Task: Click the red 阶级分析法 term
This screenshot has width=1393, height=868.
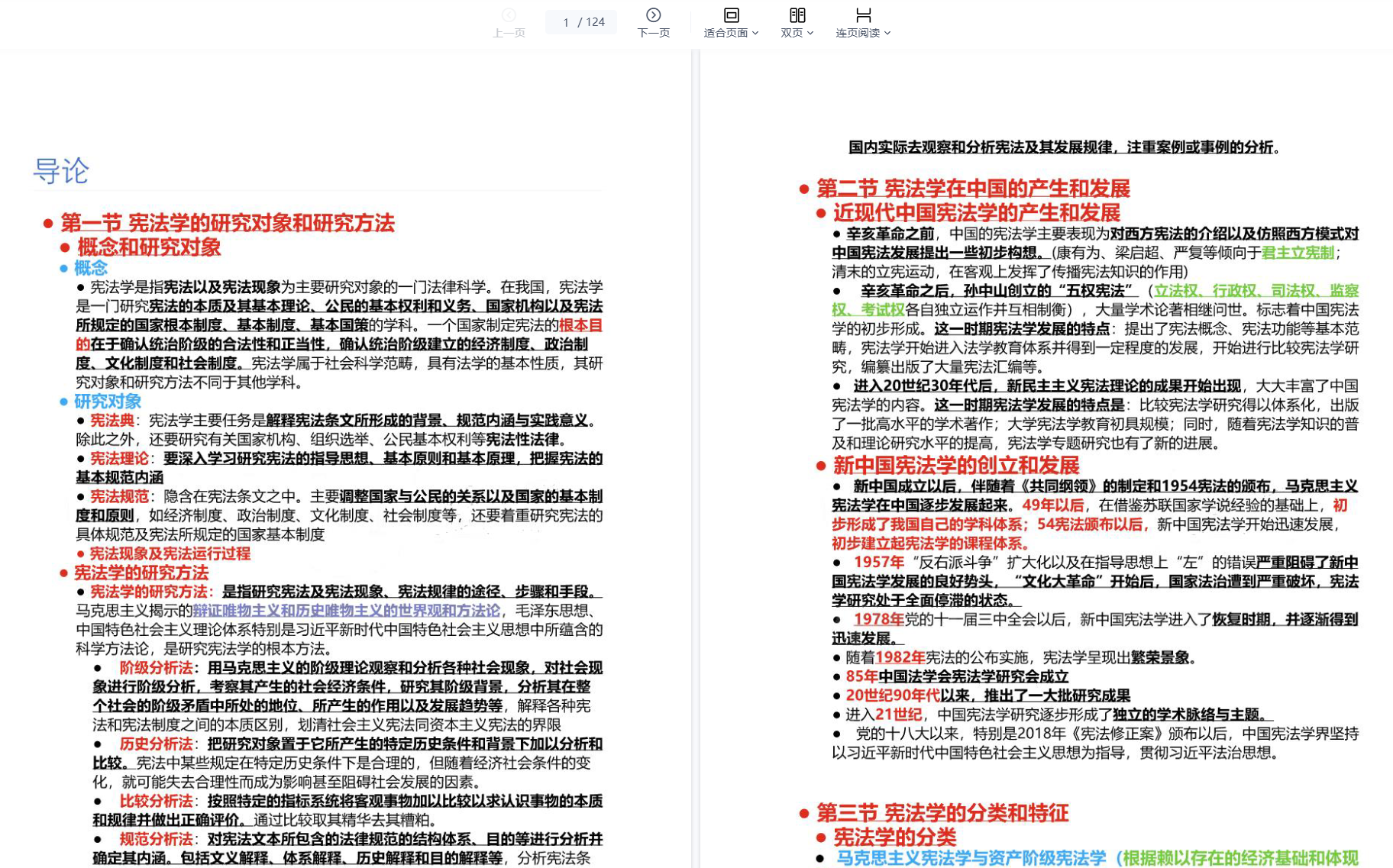Action: coord(156,668)
